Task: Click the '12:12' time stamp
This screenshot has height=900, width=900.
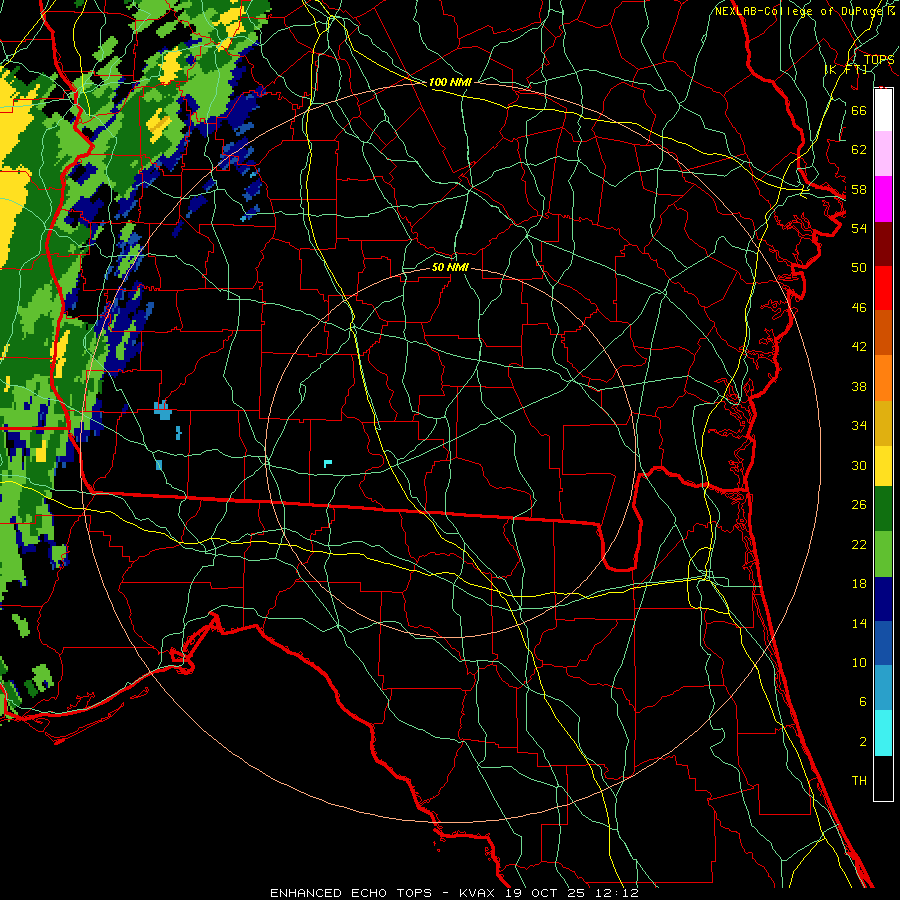Action: point(617,893)
